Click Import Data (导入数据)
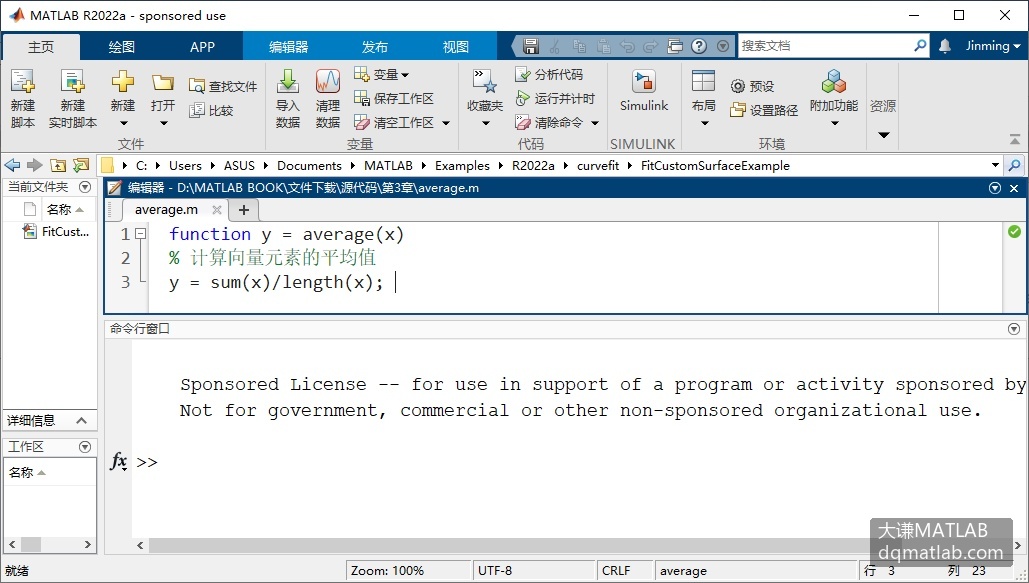The width and height of the screenshot is (1029, 583). click(287, 98)
